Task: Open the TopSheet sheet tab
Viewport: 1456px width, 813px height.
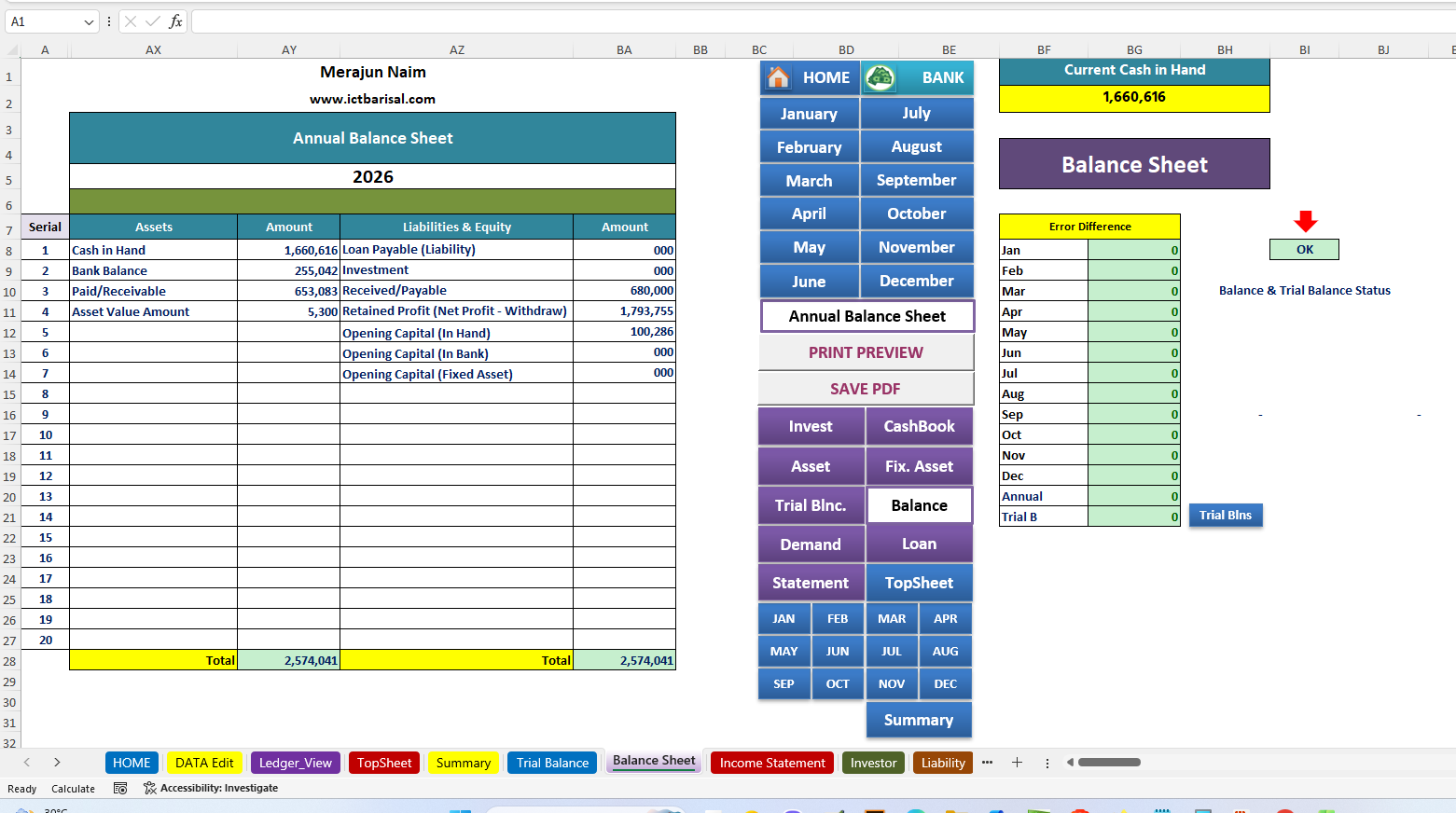Action: pos(384,763)
